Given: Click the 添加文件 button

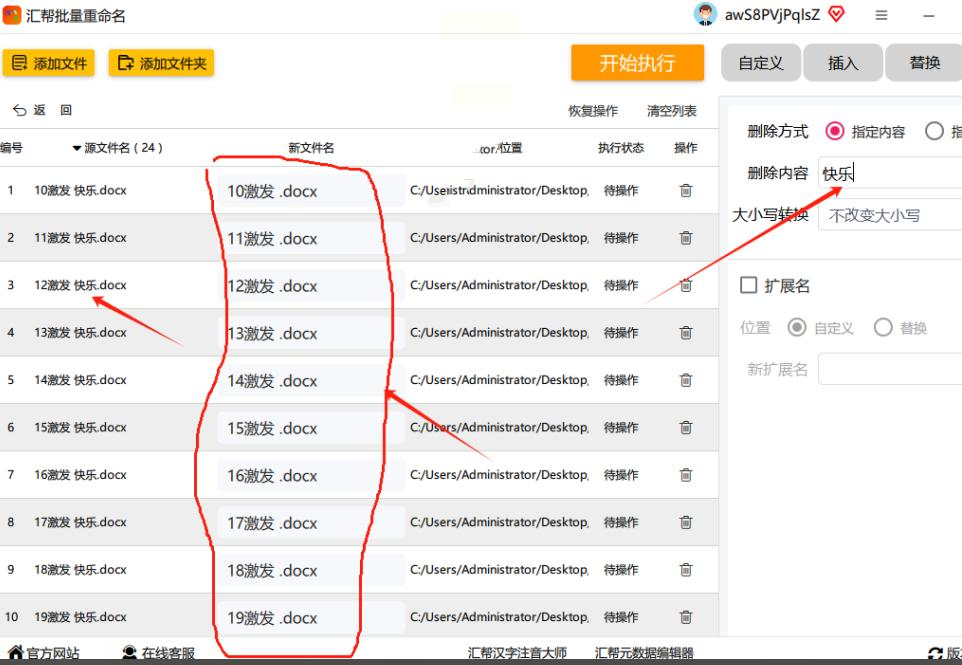Looking at the screenshot, I should [x=48, y=63].
